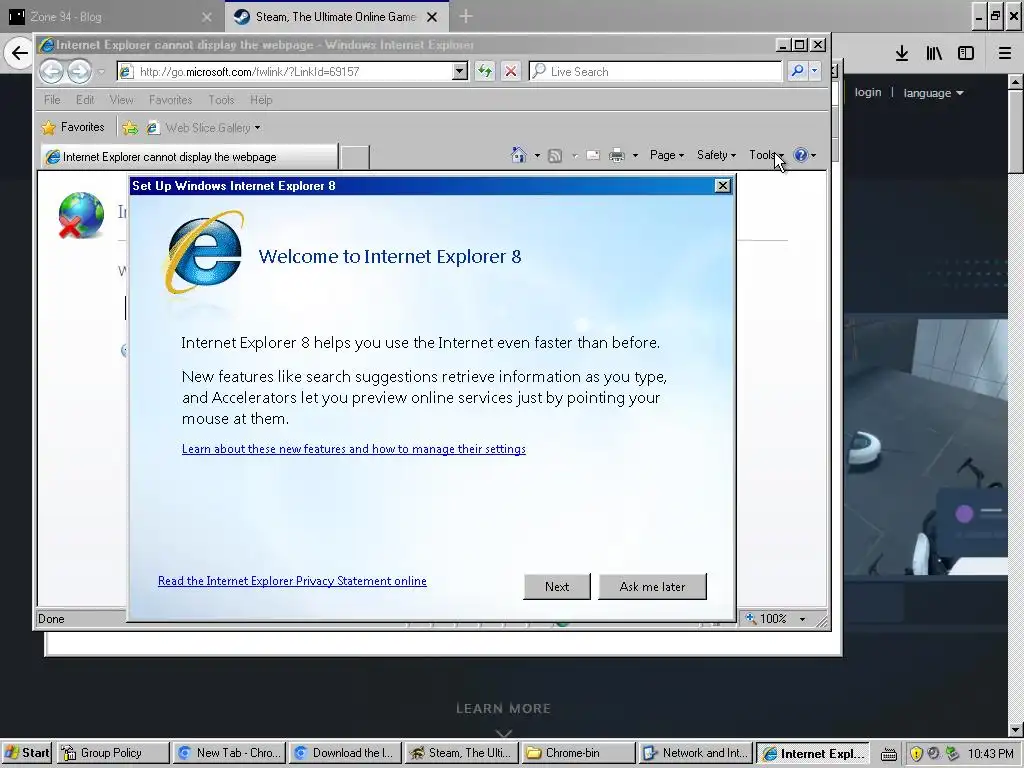Click the keyboard icon in system tray
The image size is (1024, 768).
889,754
